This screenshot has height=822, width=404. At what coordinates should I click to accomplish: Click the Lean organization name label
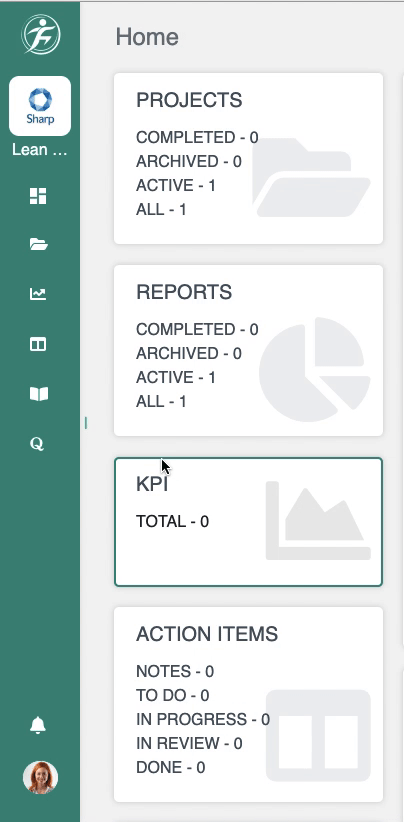pos(40,150)
